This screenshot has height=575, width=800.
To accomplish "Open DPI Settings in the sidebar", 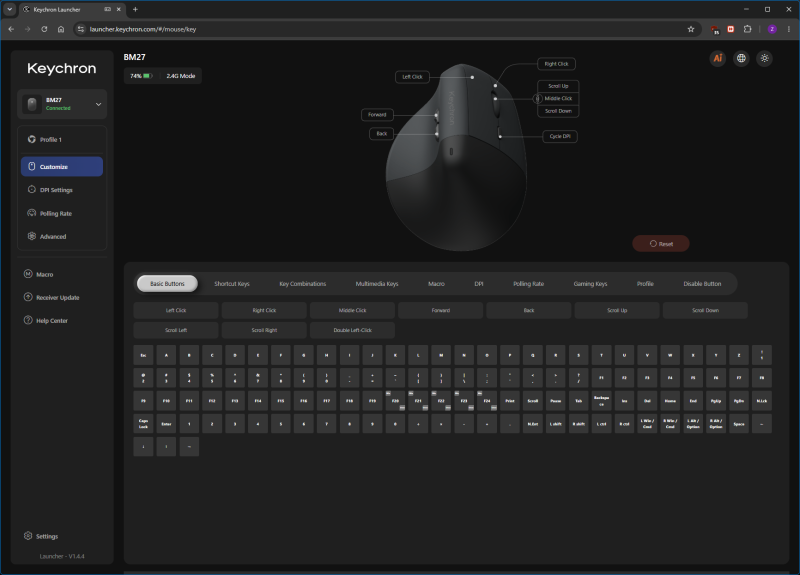I will pos(62,190).
